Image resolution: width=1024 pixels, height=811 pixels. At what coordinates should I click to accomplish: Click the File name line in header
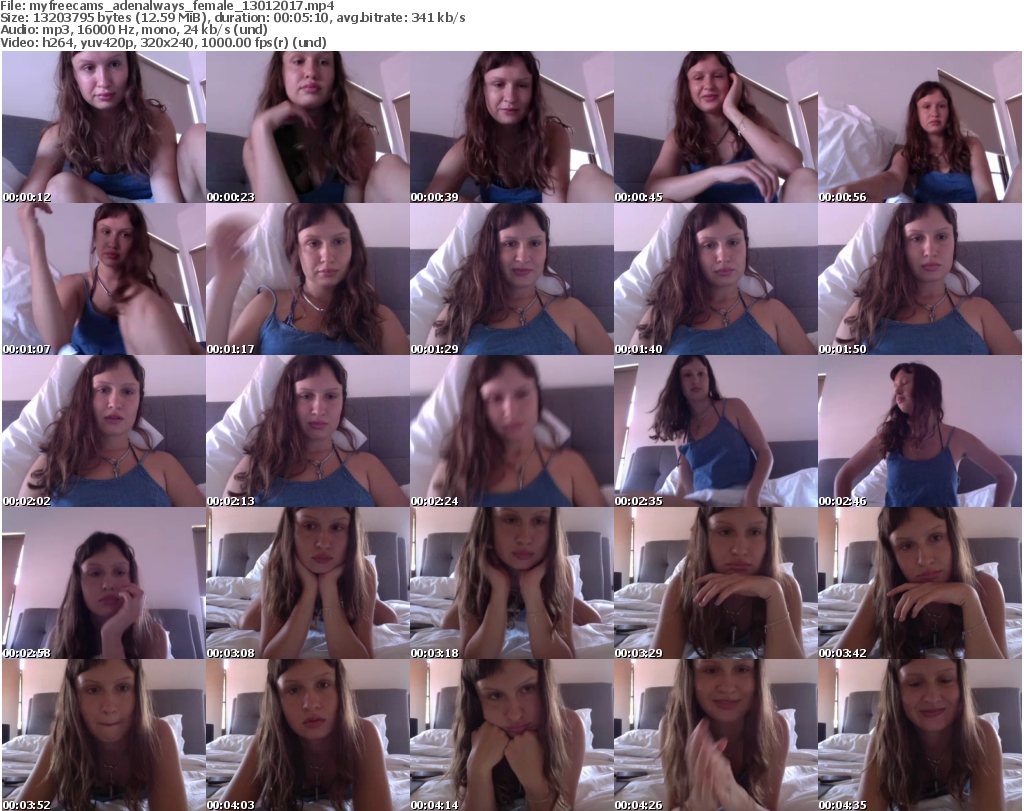167,6
